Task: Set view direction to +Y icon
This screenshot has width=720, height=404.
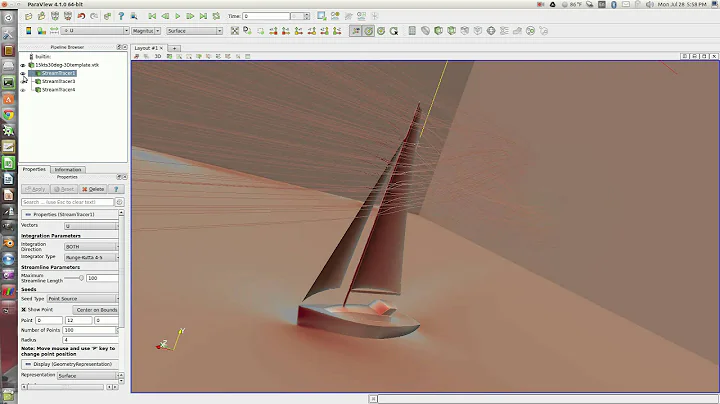Action: pos(298,31)
